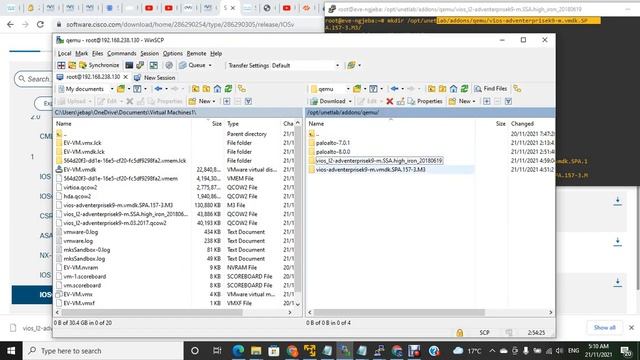Open the Remote menu
Screen dimensions: 640x360
[x=196, y=53]
